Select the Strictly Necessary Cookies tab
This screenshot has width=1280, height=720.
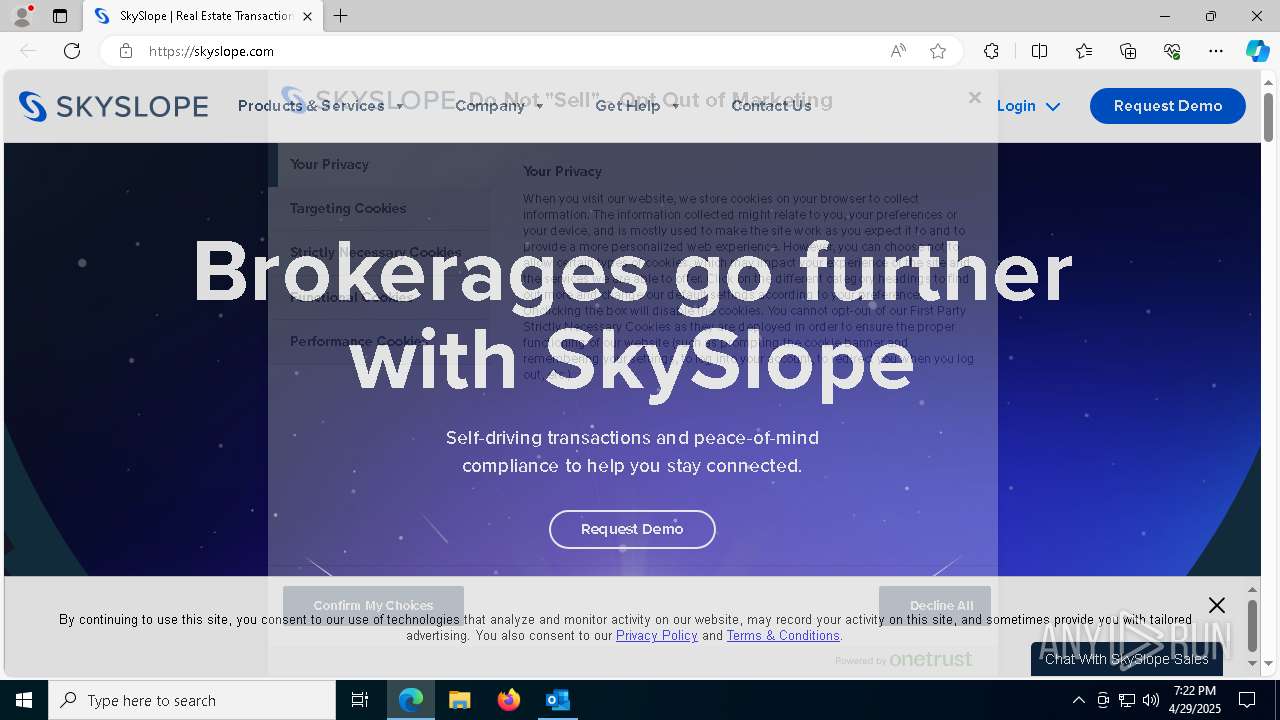379,252
